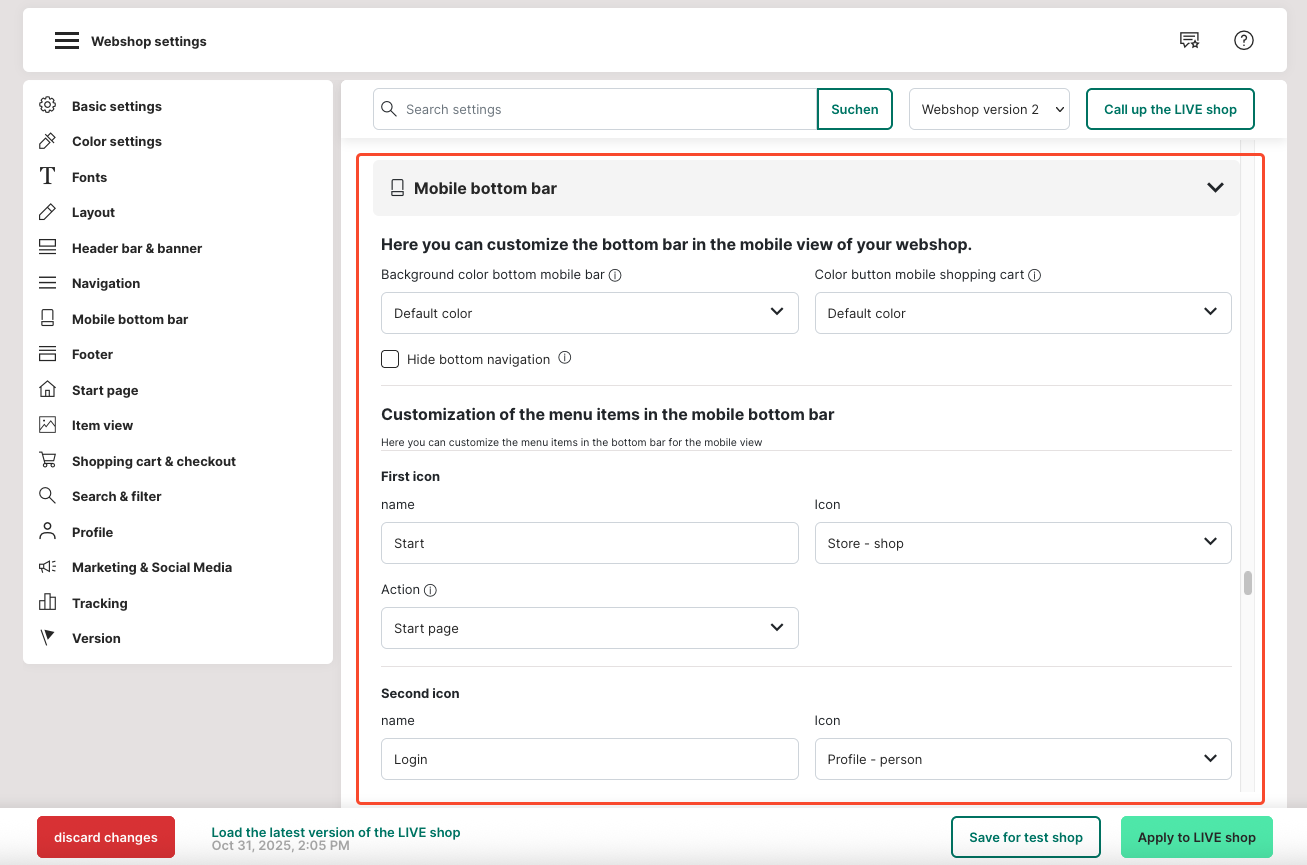
Task: Collapse the Mobile bottom bar section
Action: click(1215, 188)
